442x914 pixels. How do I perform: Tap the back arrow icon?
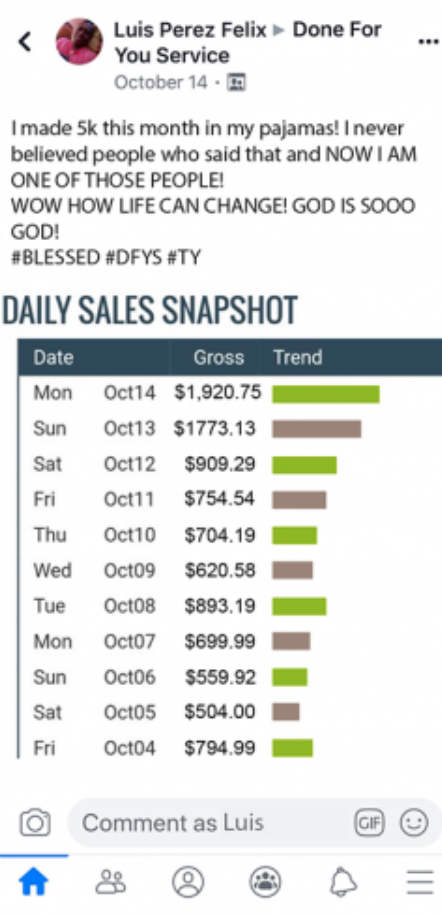(24, 41)
